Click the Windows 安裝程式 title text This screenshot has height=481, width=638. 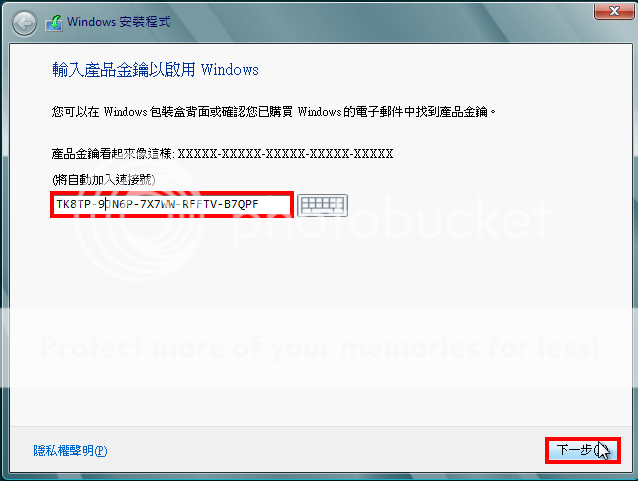(x=119, y=22)
